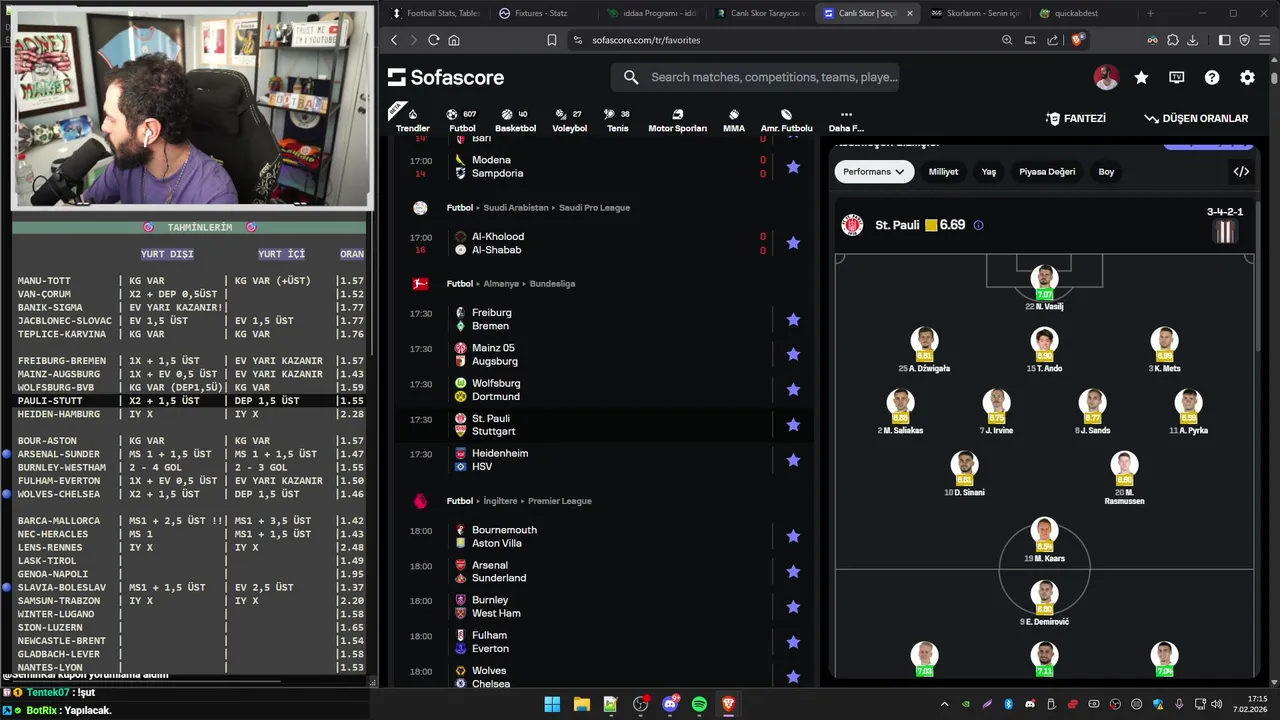Toggle favorite star for Arsenal vs Sunderland

(793, 572)
